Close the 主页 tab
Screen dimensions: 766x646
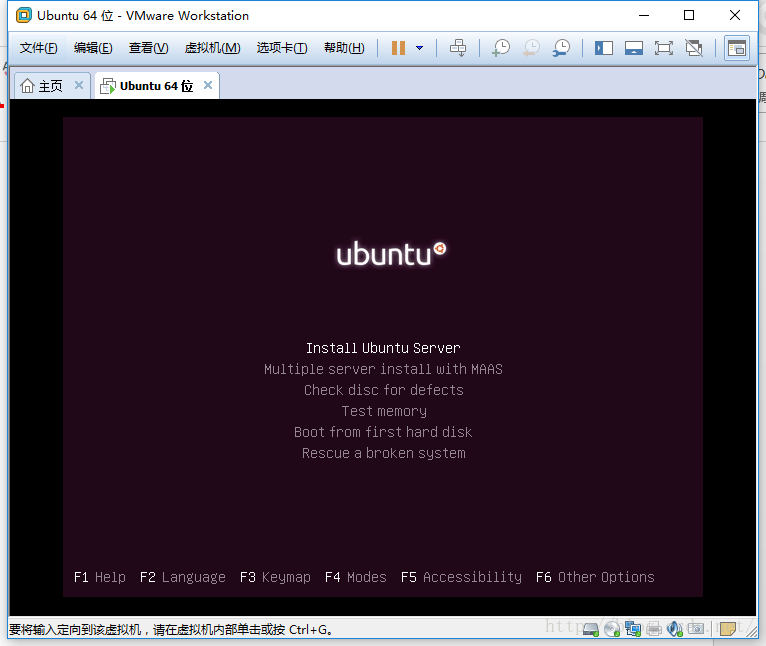pos(79,86)
